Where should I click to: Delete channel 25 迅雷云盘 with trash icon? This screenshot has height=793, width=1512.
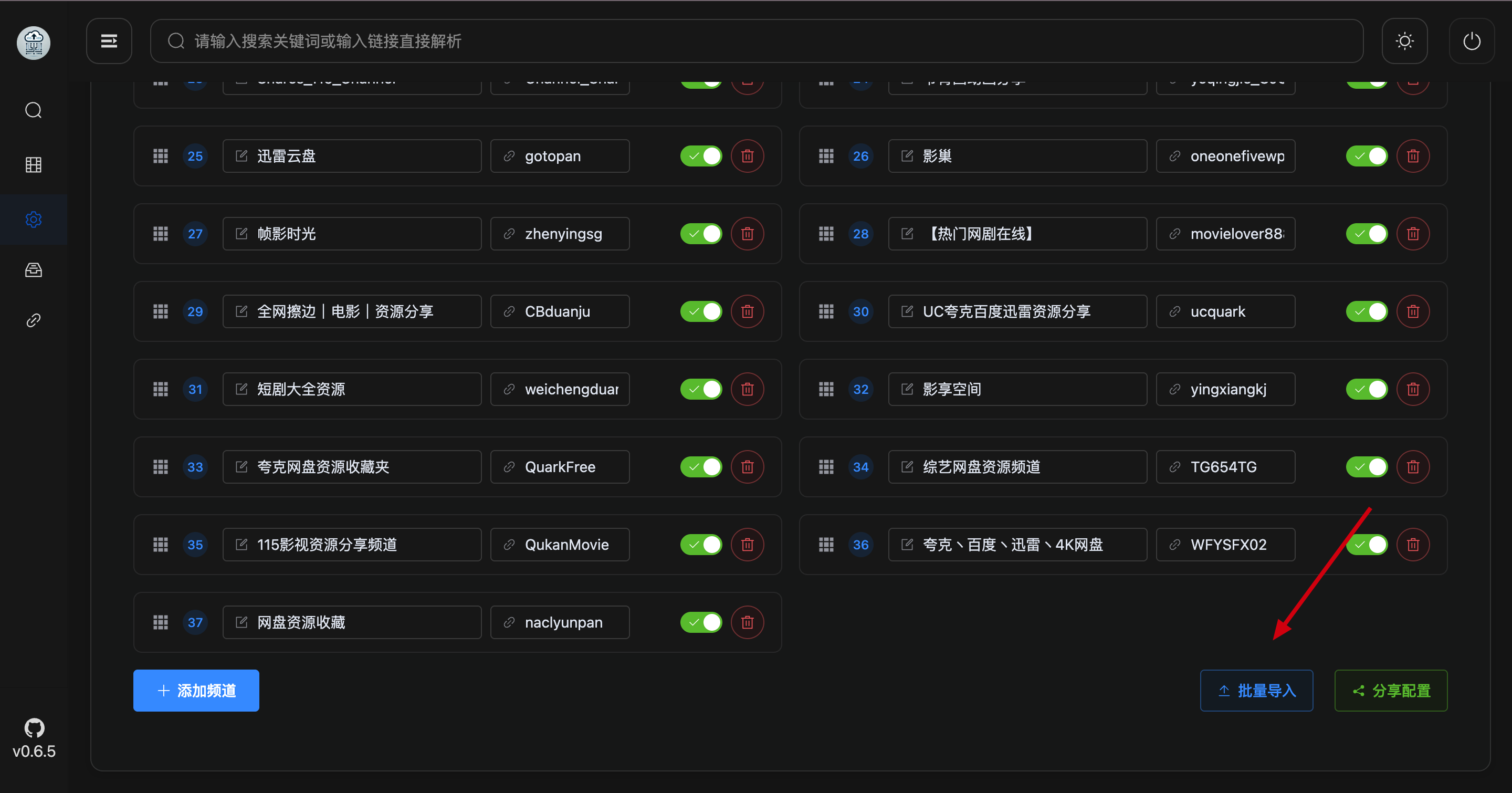pyautogui.click(x=747, y=156)
